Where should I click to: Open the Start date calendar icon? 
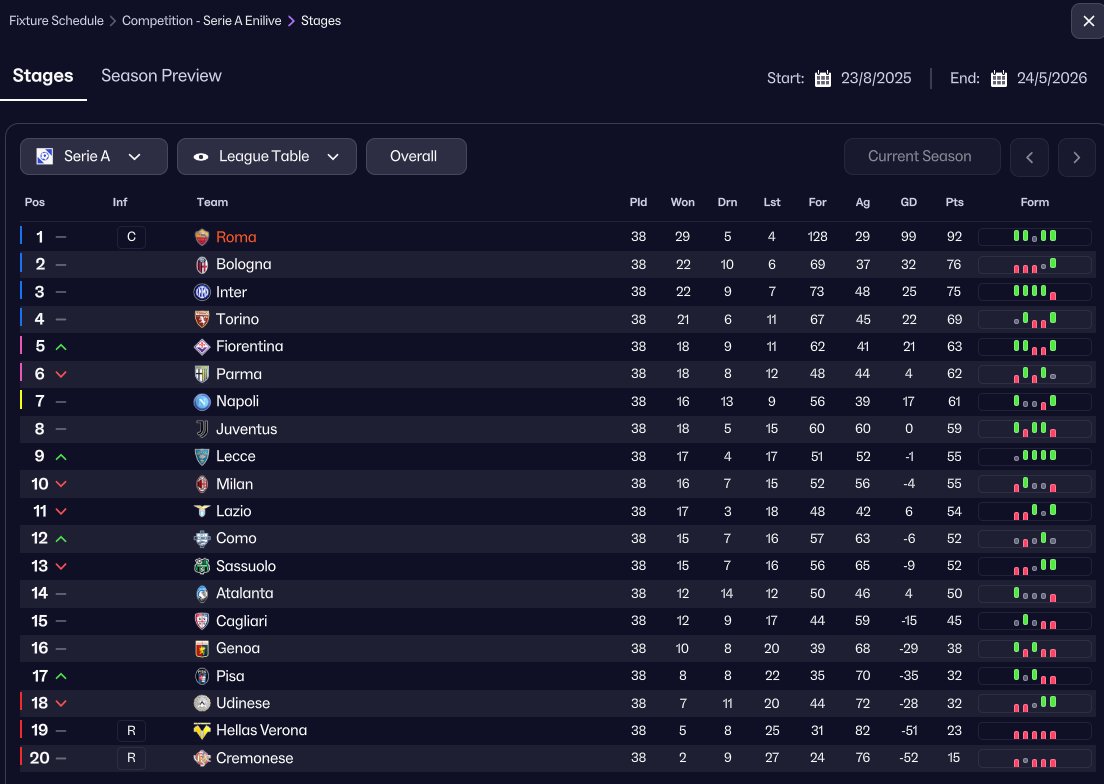coord(823,78)
